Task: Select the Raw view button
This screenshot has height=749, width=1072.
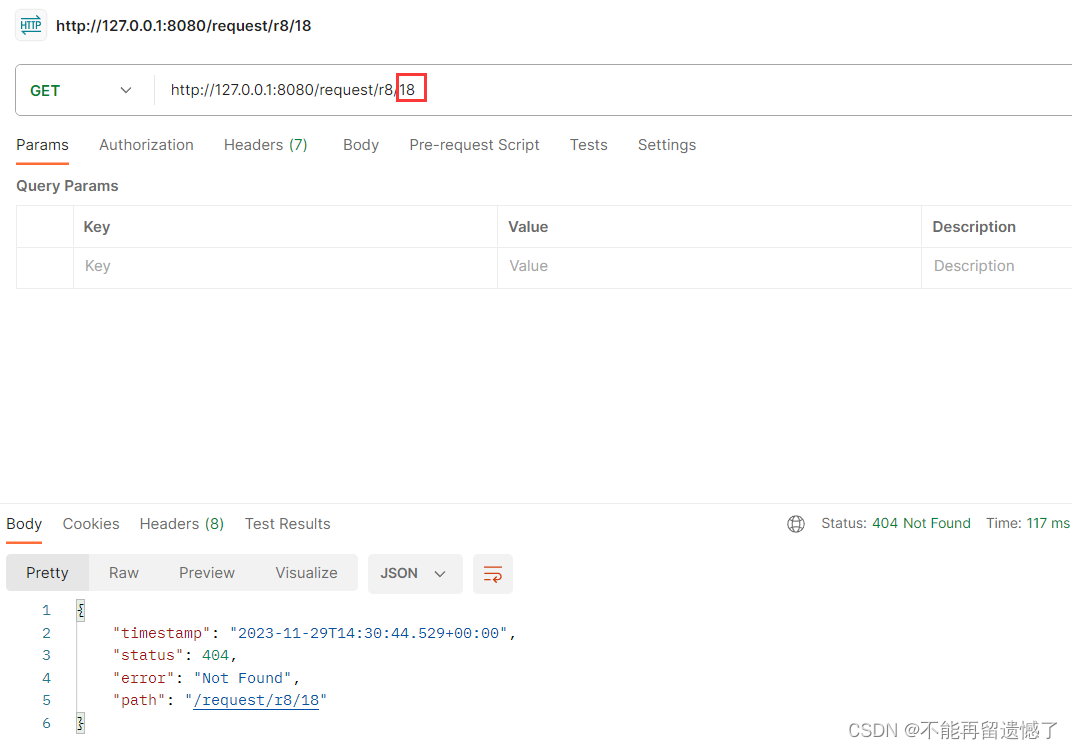Action: tap(124, 573)
